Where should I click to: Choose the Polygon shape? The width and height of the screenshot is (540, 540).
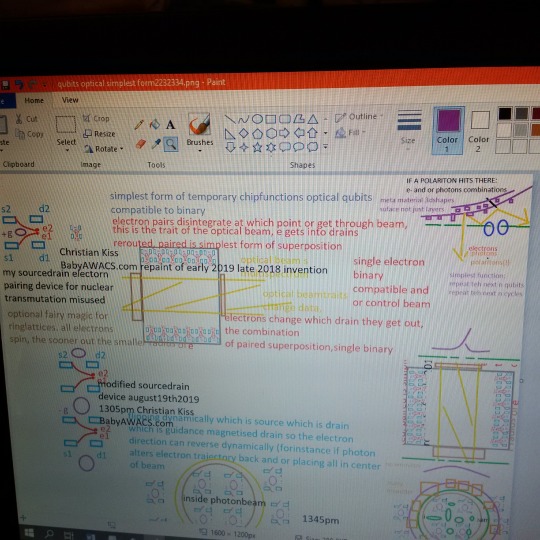coord(299,119)
